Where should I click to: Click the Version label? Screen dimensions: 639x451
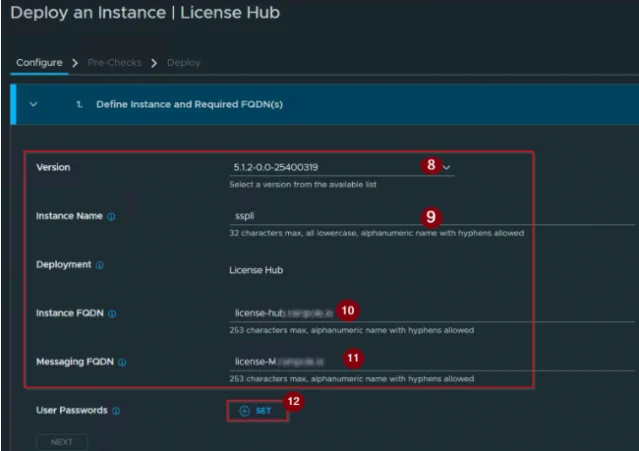tap(53, 167)
